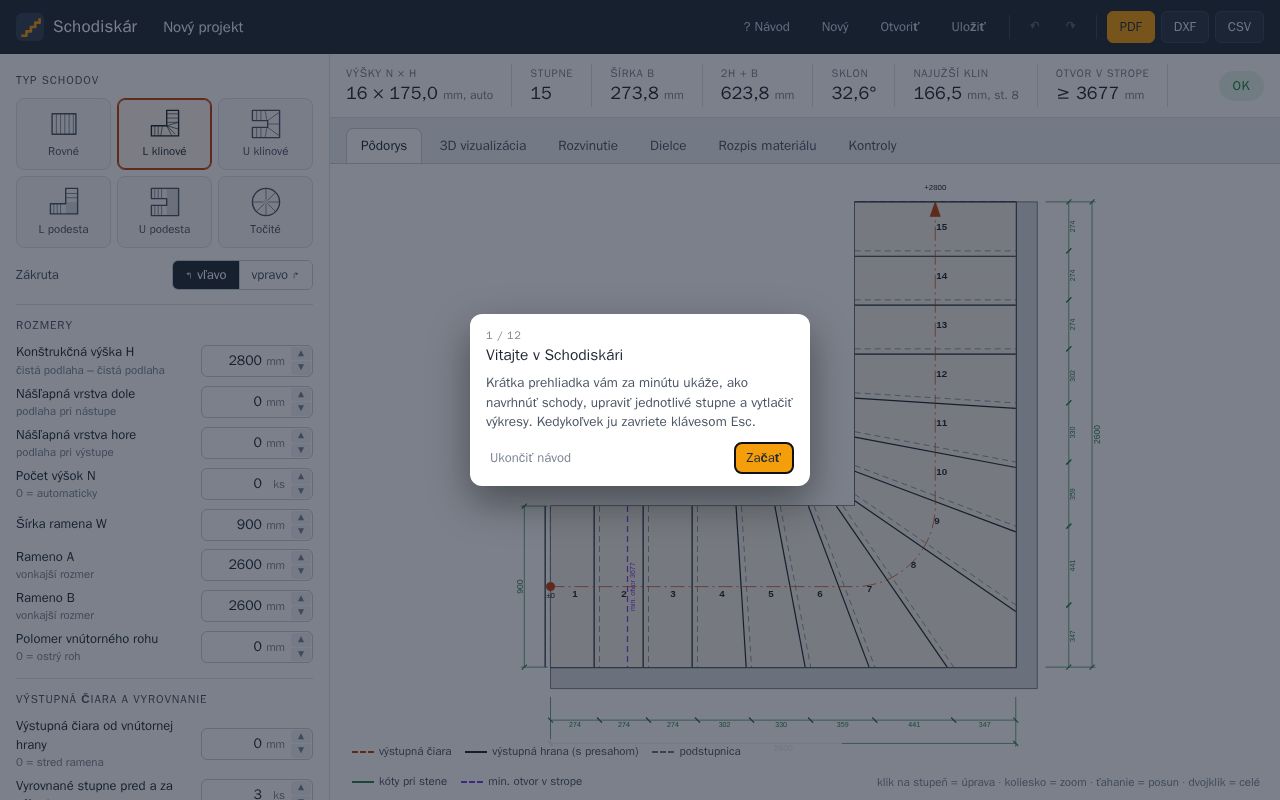The width and height of the screenshot is (1280, 800).
Task: Switch to the 3D vizualizácia tab
Action: (x=483, y=145)
